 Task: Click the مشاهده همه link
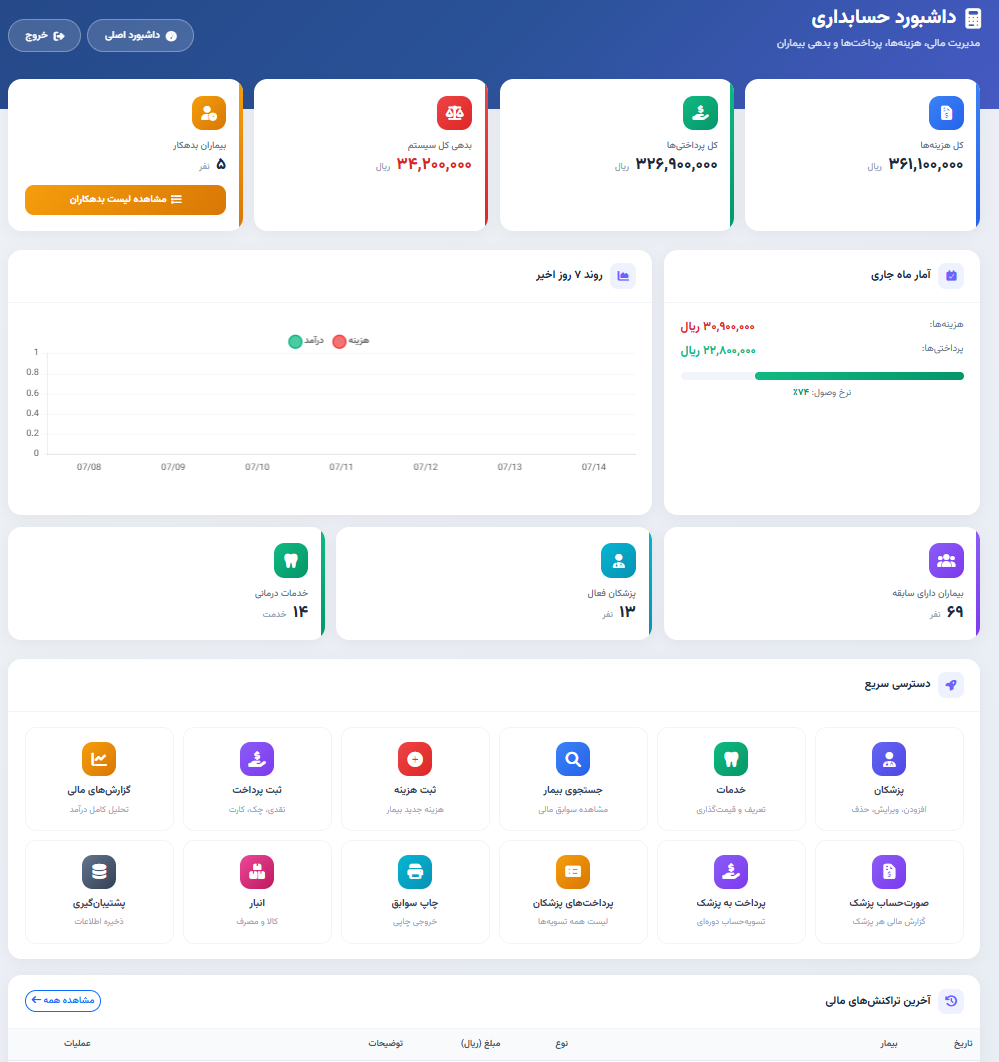click(63, 1000)
